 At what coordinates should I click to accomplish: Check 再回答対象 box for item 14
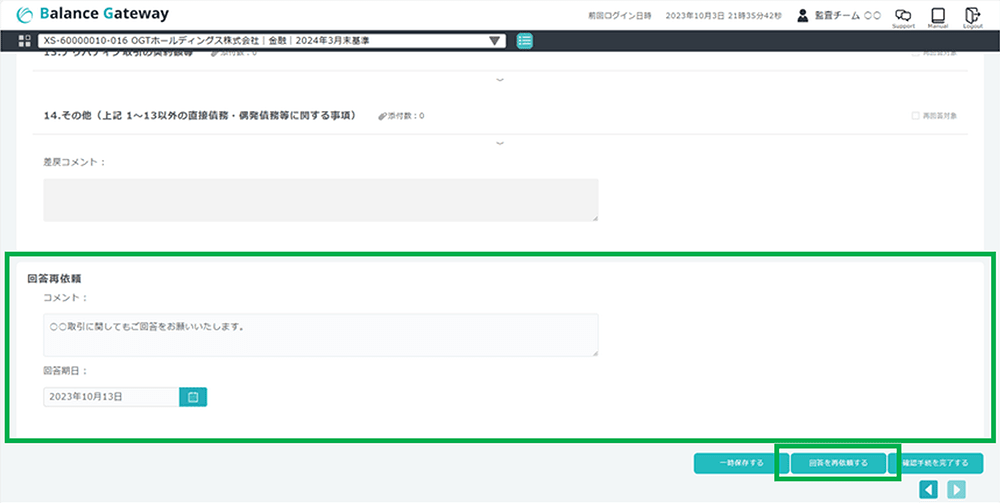[916, 116]
